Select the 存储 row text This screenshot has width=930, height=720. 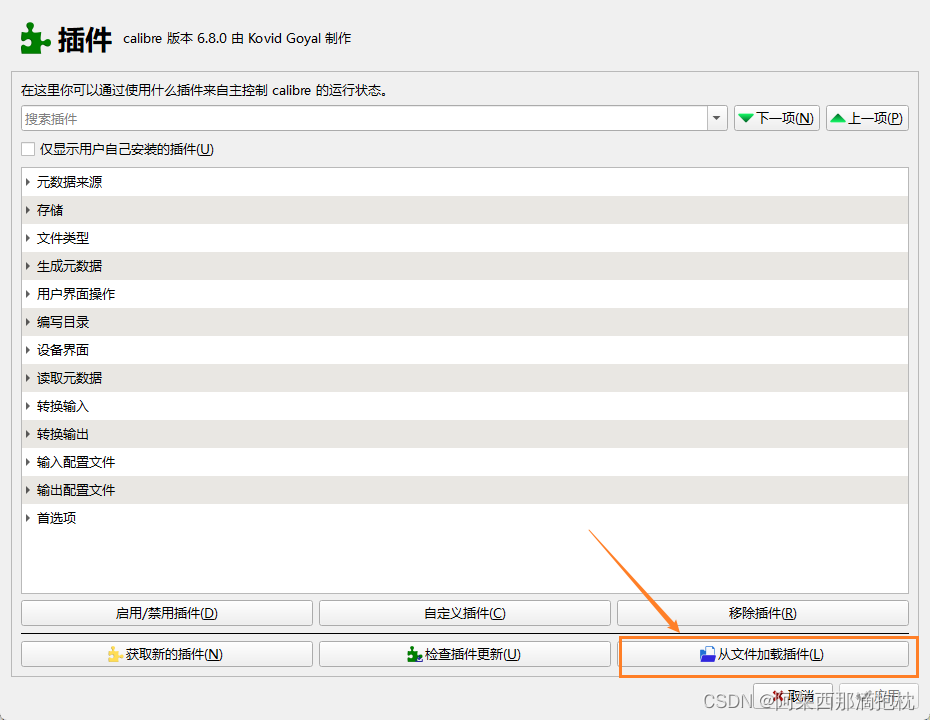coord(50,210)
